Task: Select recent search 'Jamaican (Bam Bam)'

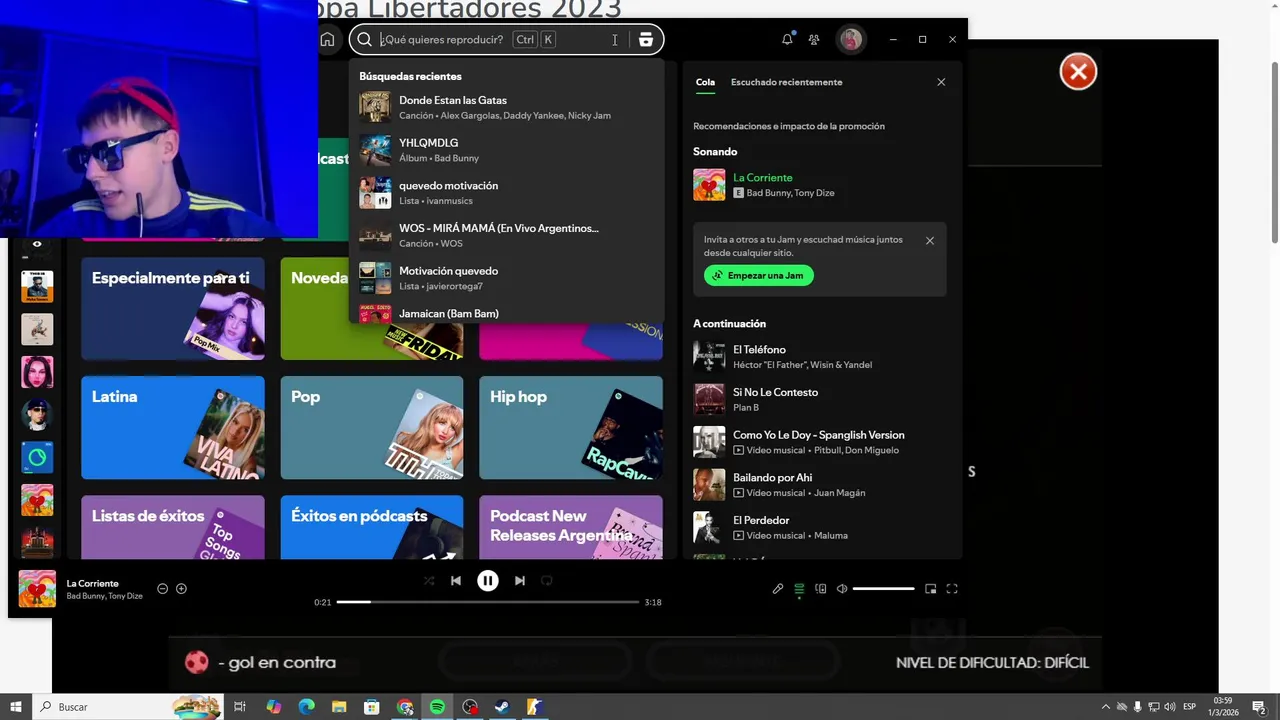Action: coord(506,313)
